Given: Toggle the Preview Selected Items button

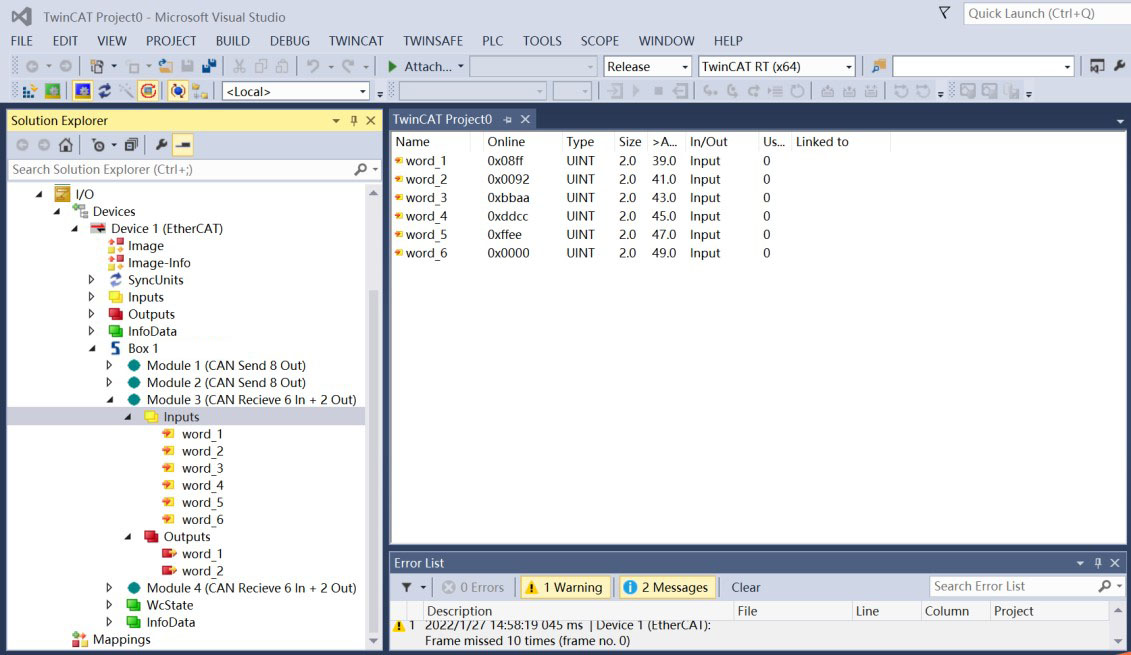Looking at the screenshot, I should pos(183,145).
